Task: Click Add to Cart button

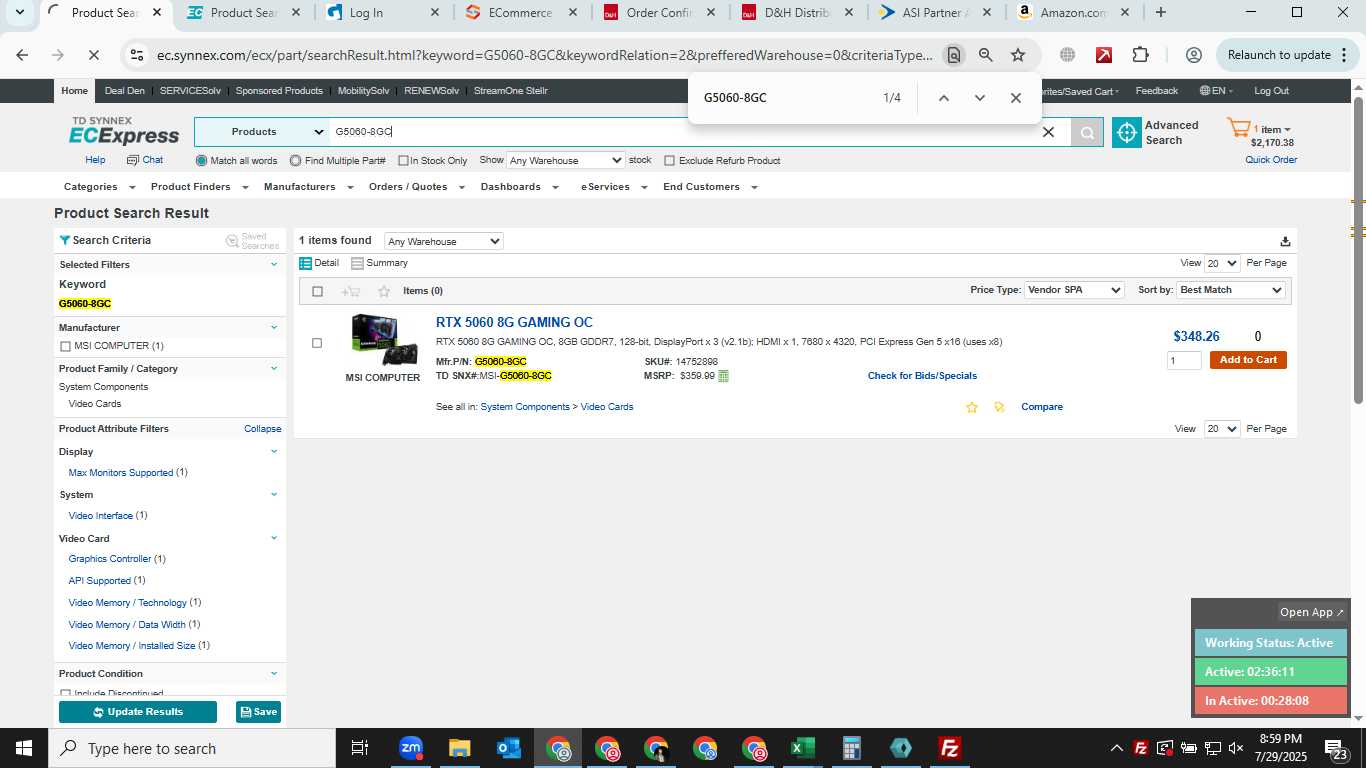Action: coord(1248,360)
